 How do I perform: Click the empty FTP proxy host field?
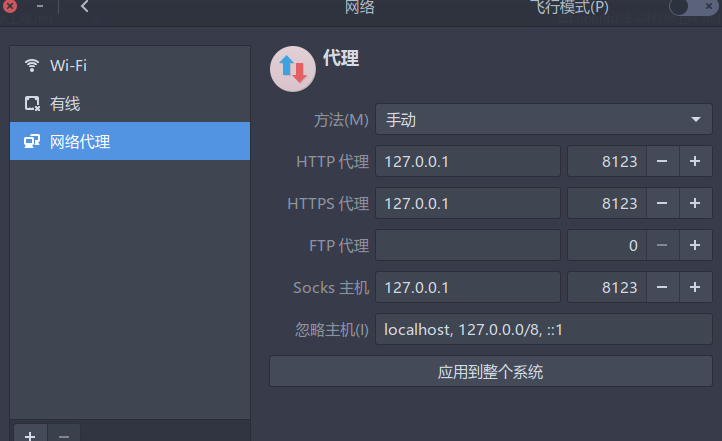[468, 245]
